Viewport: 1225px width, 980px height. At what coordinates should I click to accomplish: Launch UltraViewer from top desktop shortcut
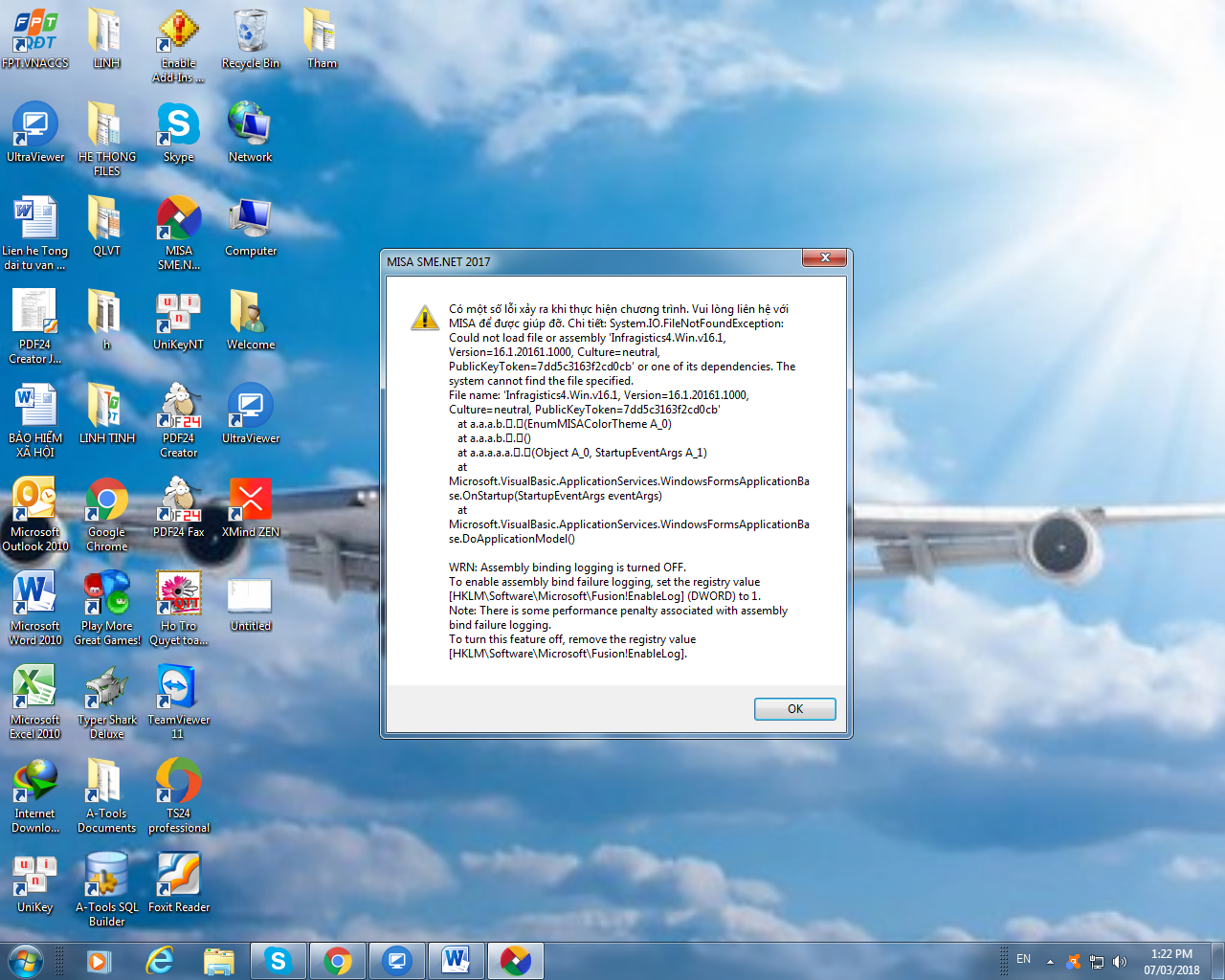pos(35,132)
